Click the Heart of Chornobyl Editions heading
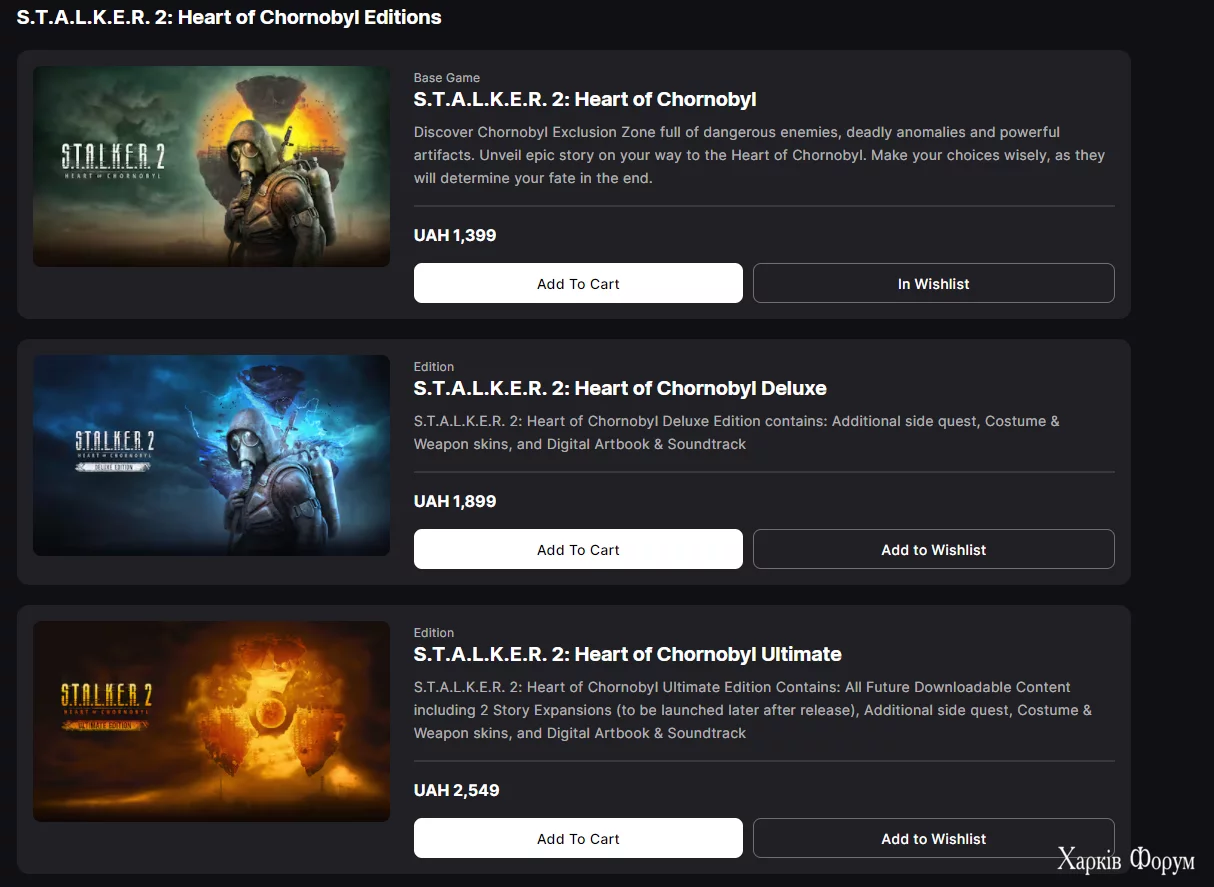The image size is (1214, 887). [229, 17]
